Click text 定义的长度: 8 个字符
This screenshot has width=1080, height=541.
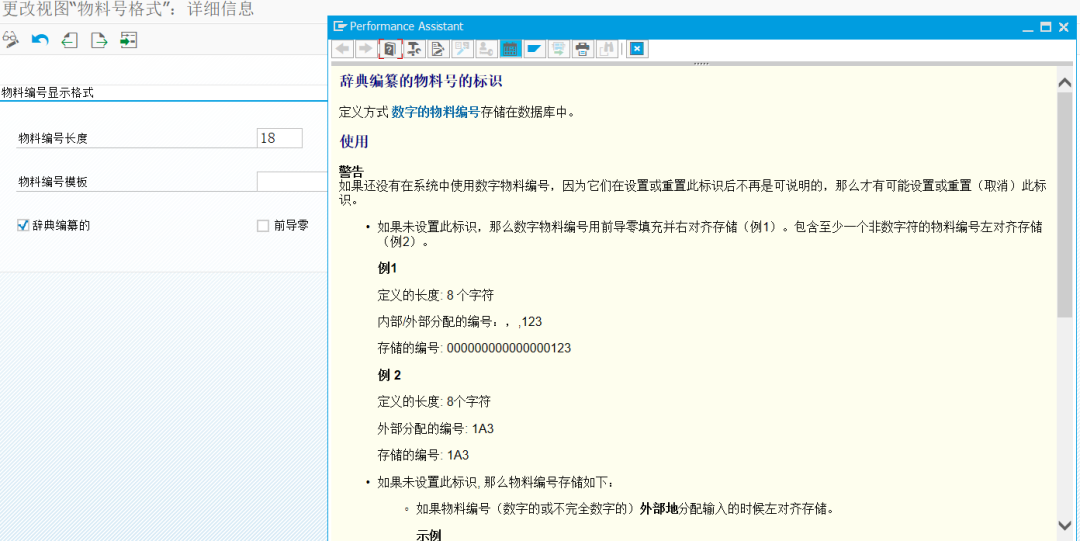point(435,295)
